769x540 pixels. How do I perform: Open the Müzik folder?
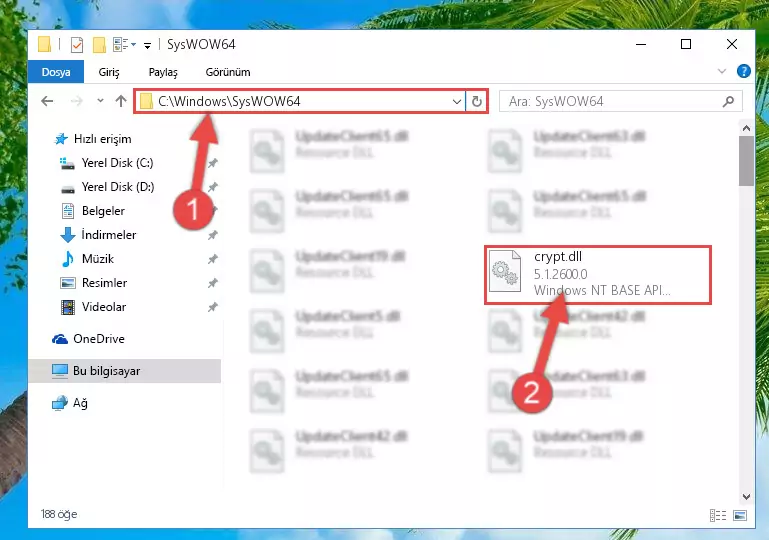pos(87,259)
